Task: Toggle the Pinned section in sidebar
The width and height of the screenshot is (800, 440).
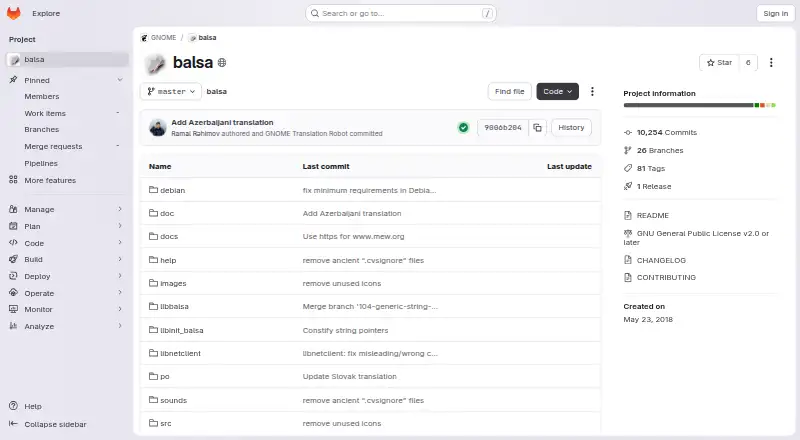Action: click(x=66, y=80)
